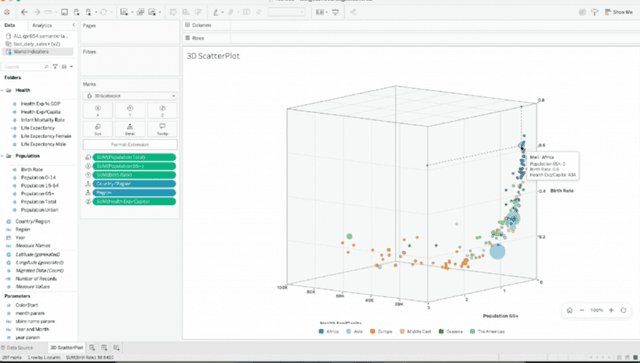Screen dimensions: 640x363
Task: Click the Y marks card button
Action: click(x=130, y=111)
